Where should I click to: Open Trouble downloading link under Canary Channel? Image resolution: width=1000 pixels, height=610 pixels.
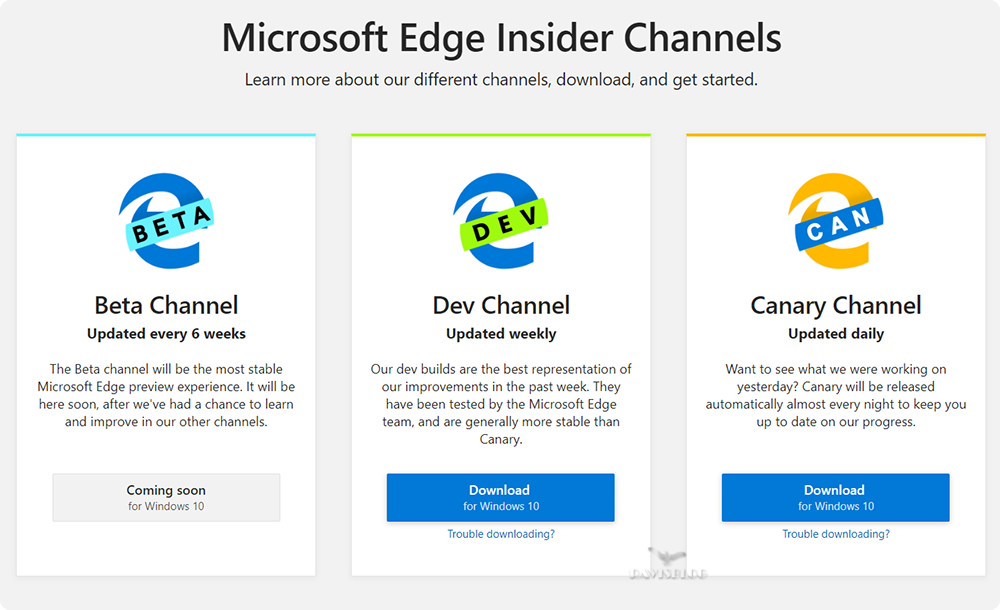coord(835,534)
